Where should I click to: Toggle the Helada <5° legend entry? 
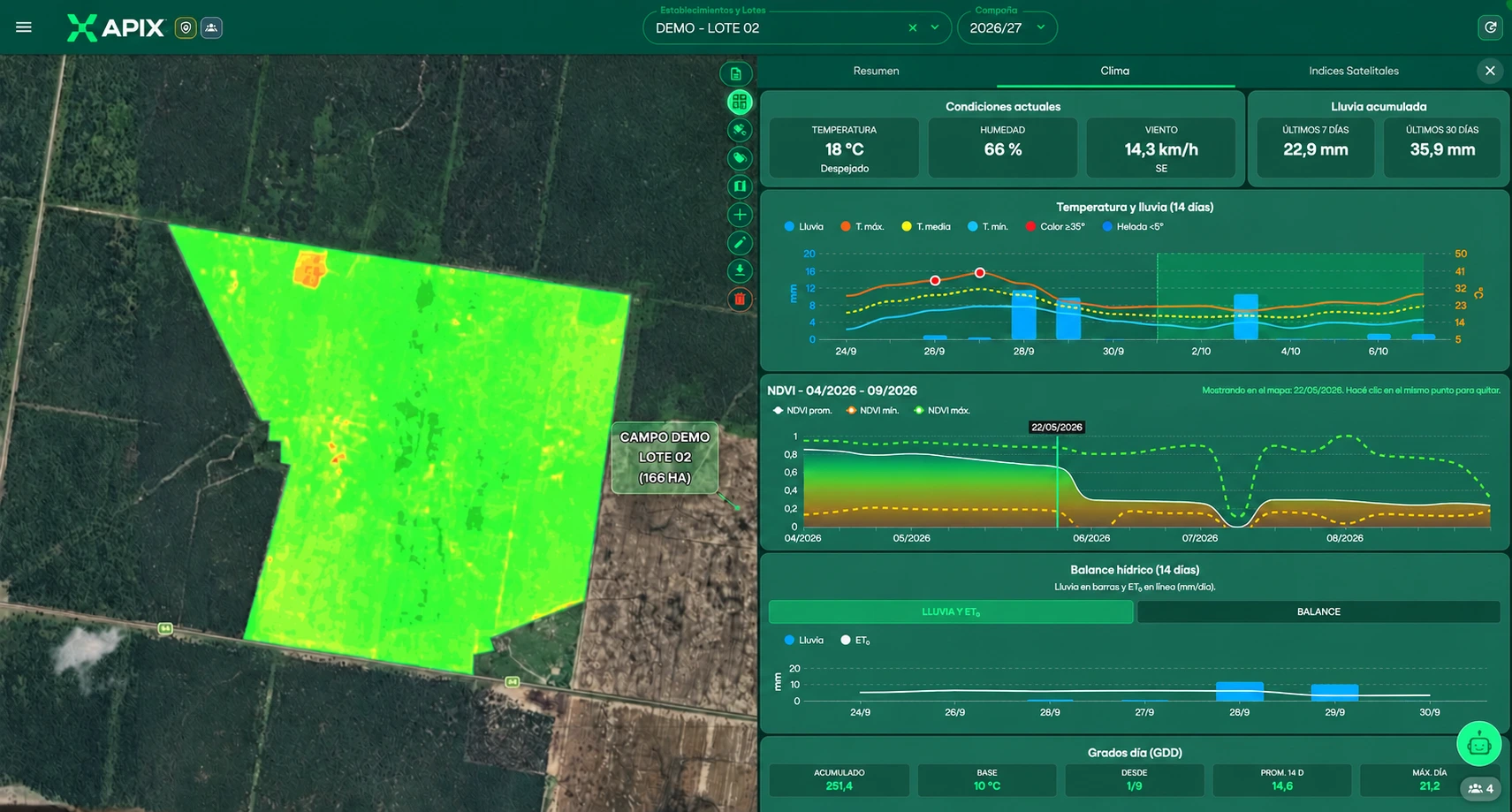1132,227
